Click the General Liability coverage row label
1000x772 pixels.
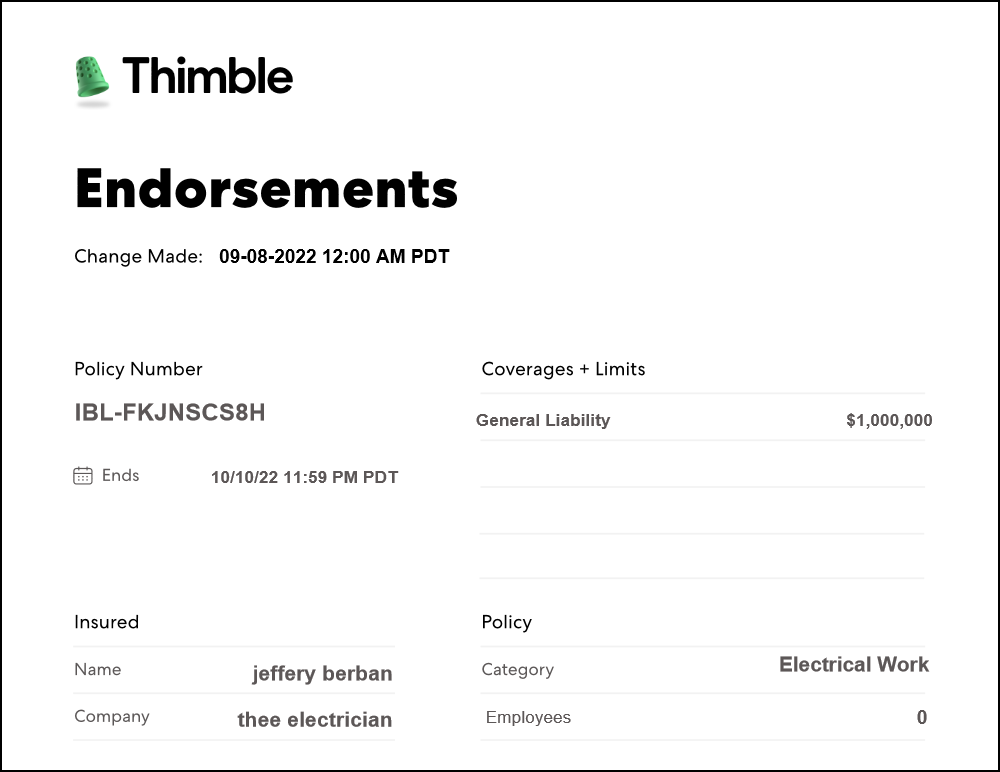543,420
